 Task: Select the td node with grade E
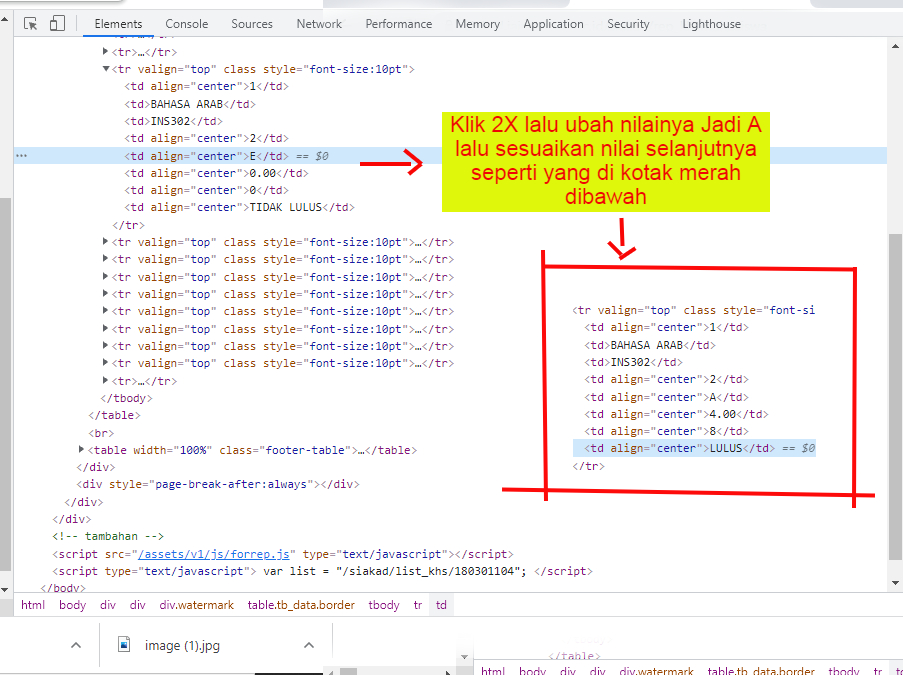206,156
